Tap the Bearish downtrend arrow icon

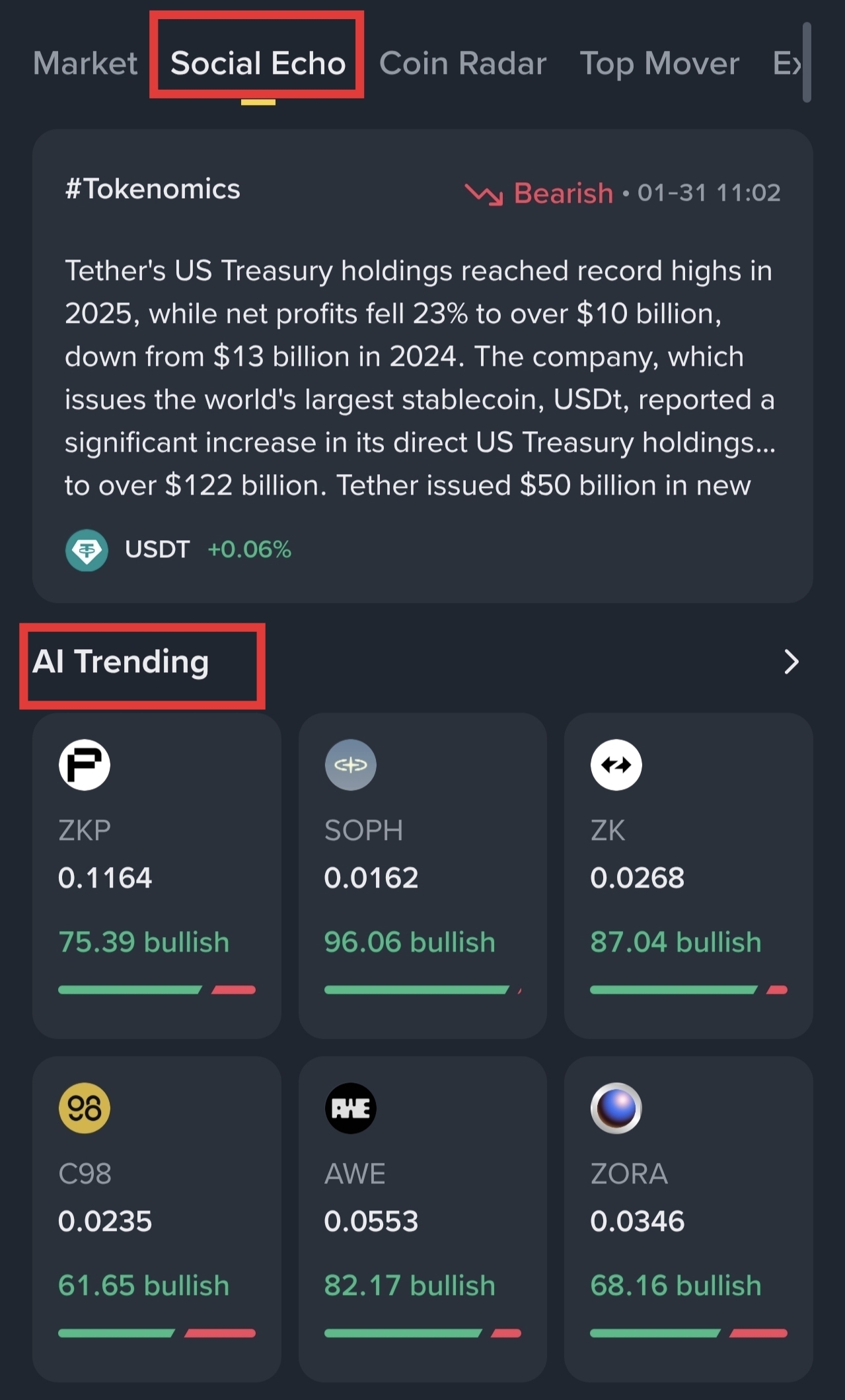pos(484,194)
